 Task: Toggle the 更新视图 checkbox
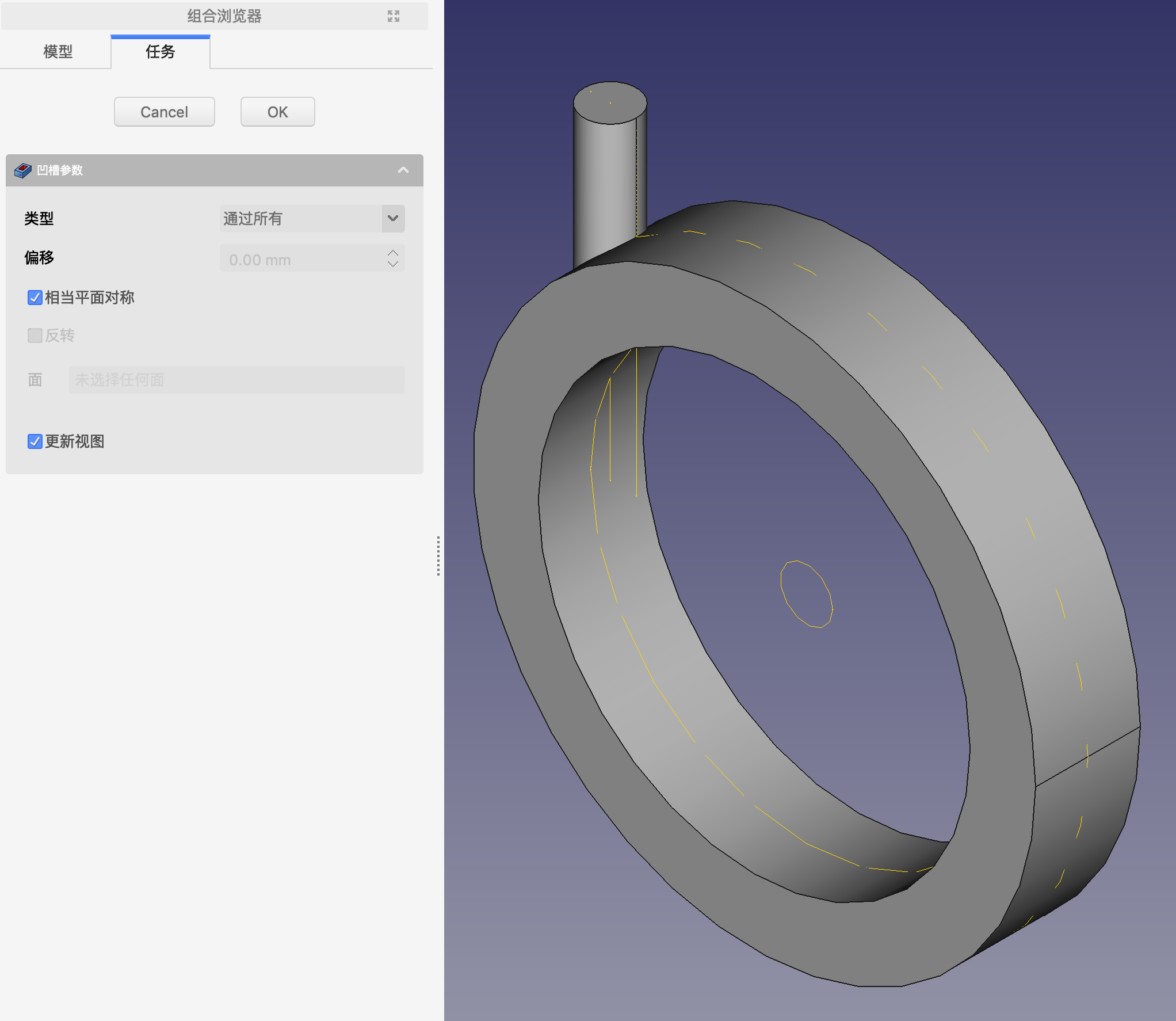(35, 441)
